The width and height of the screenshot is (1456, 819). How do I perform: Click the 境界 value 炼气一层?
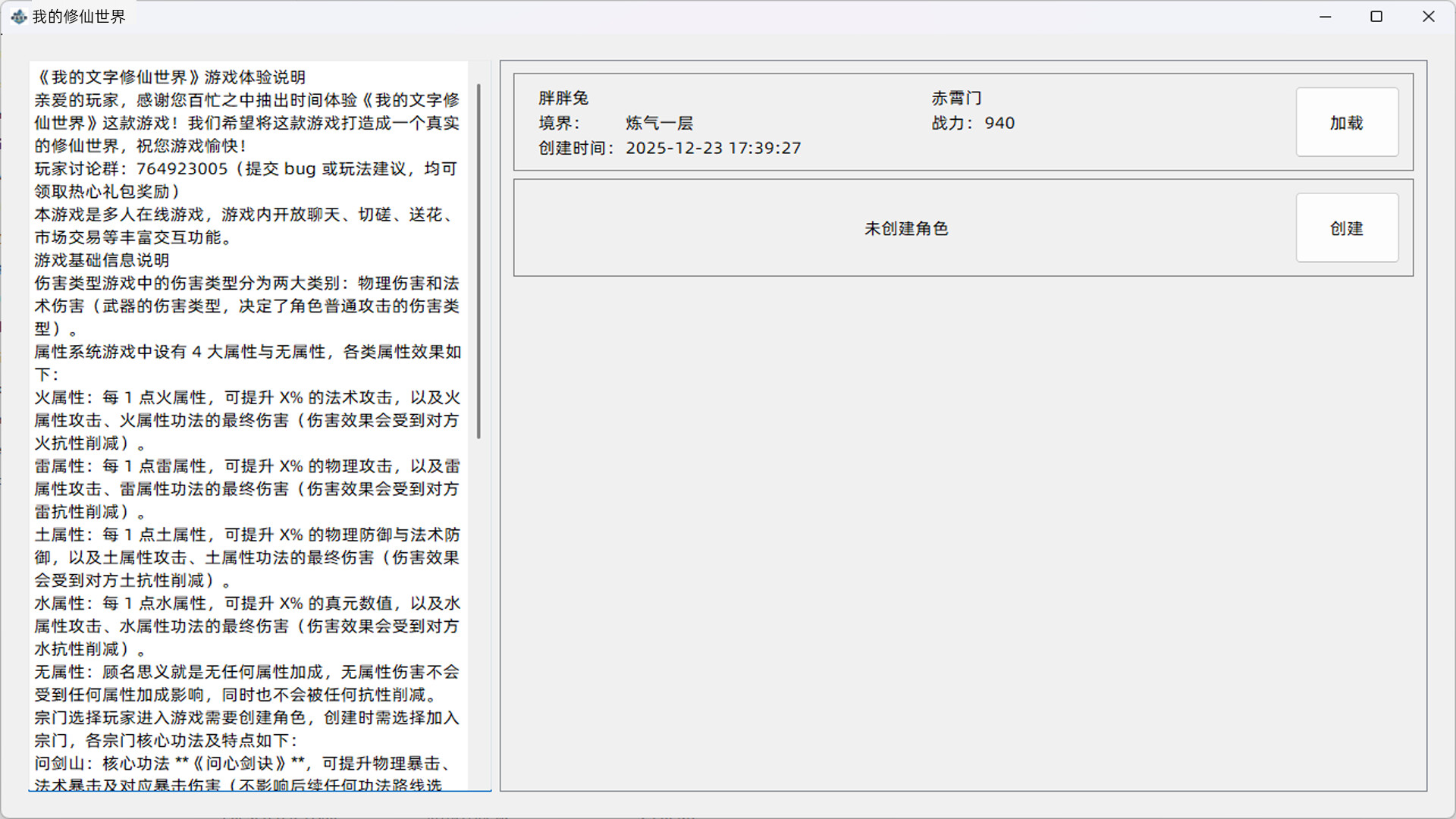point(661,123)
